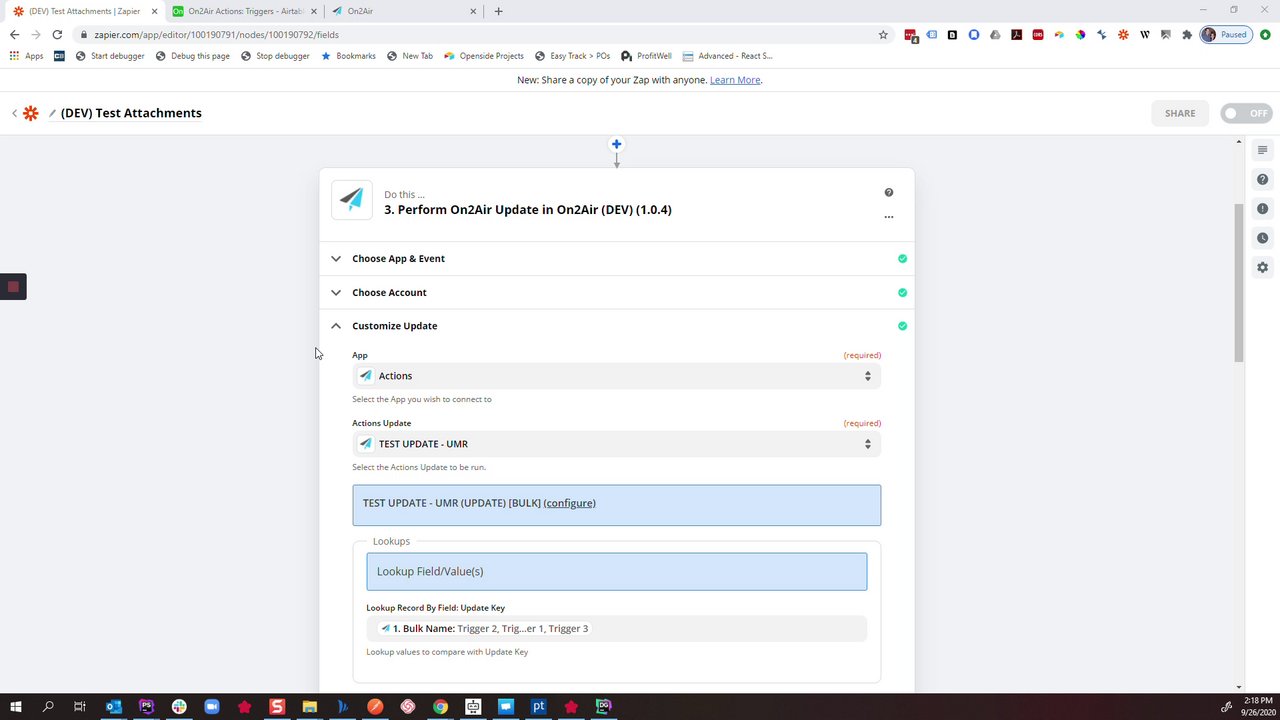Open the Help icon in right sidebar

[x=1262, y=180]
